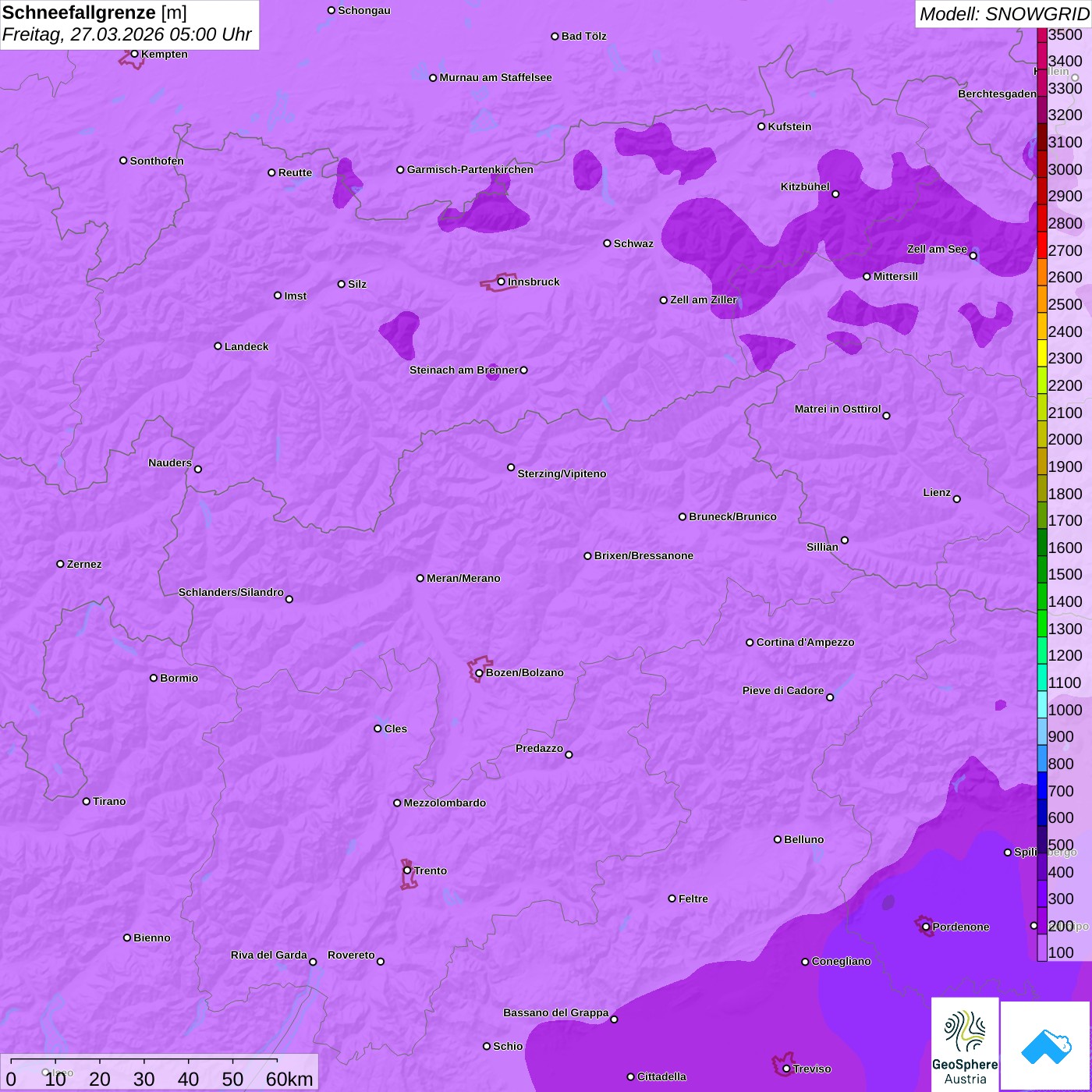Click the GeoSphere Austria logo
Screen dimensions: 1092x1092
965,1045
